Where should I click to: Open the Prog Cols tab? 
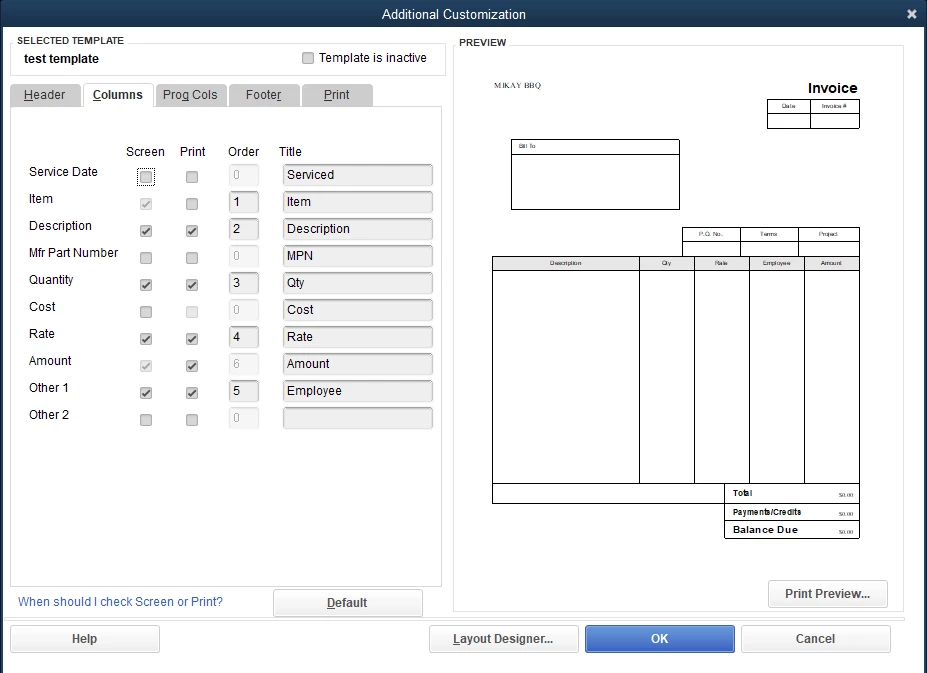(190, 95)
